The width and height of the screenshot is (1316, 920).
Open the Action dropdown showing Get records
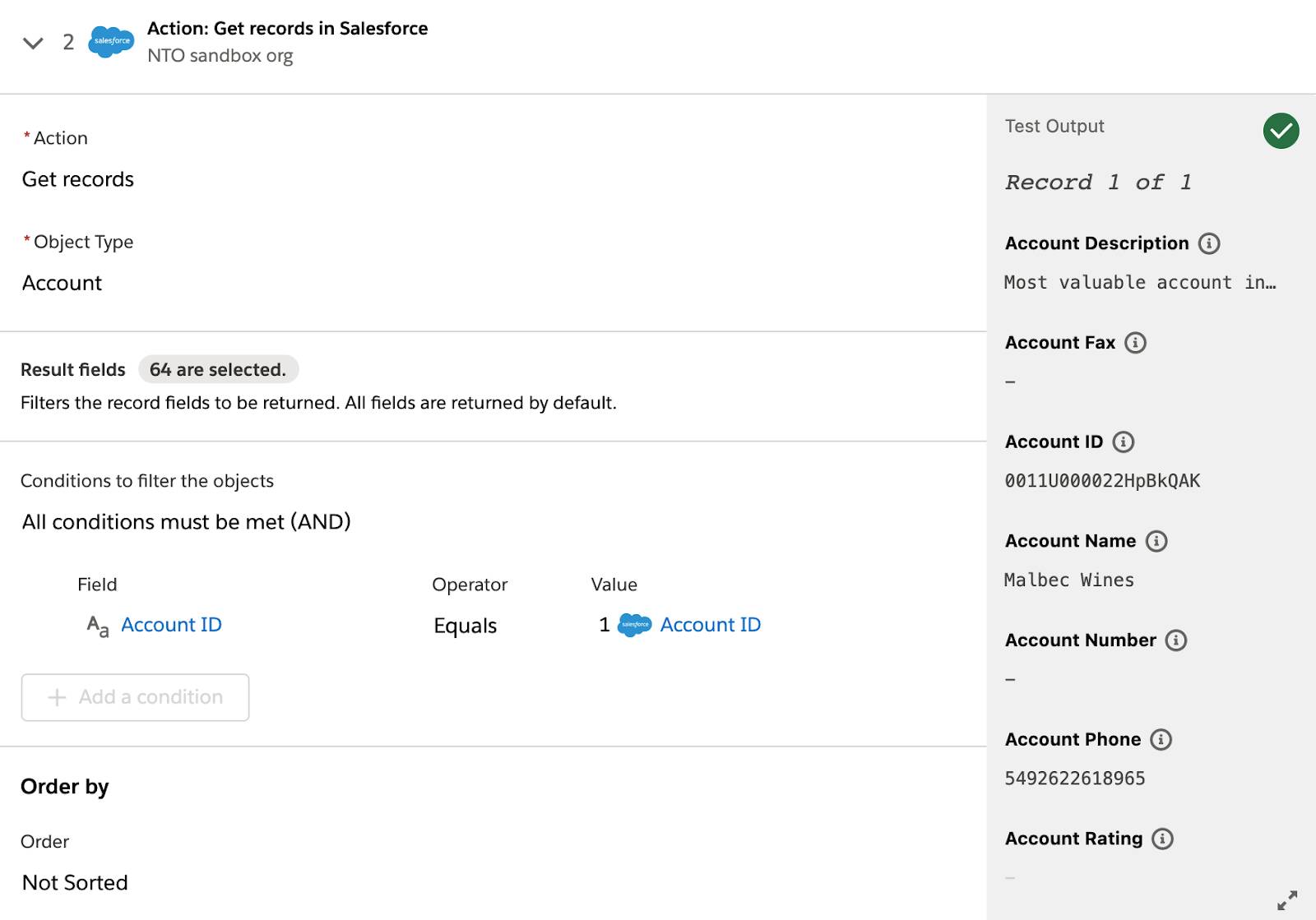[x=78, y=179]
